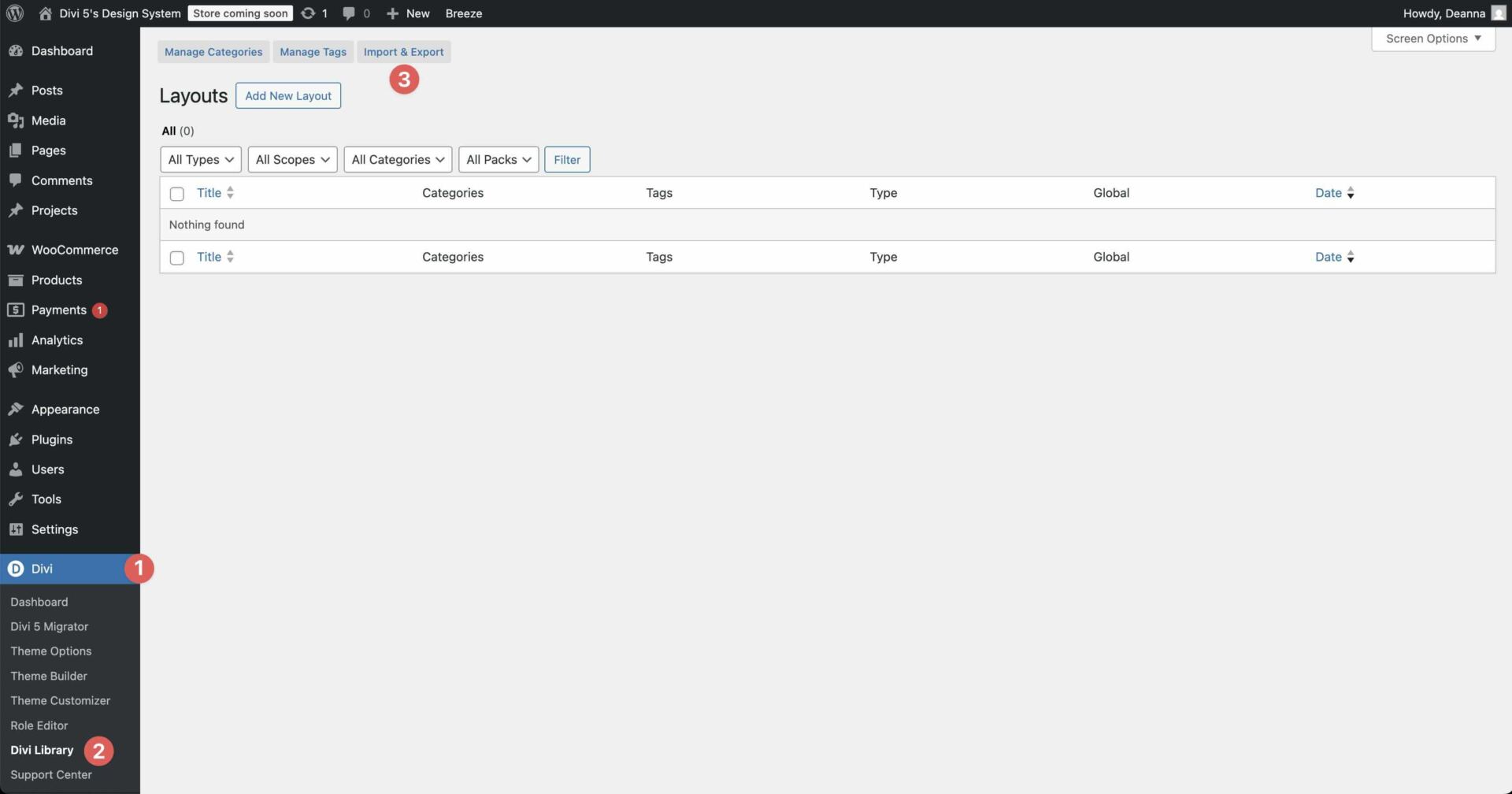The width and height of the screenshot is (1512, 794).
Task: Check the bottom select-all checkbox
Action: coord(176,258)
